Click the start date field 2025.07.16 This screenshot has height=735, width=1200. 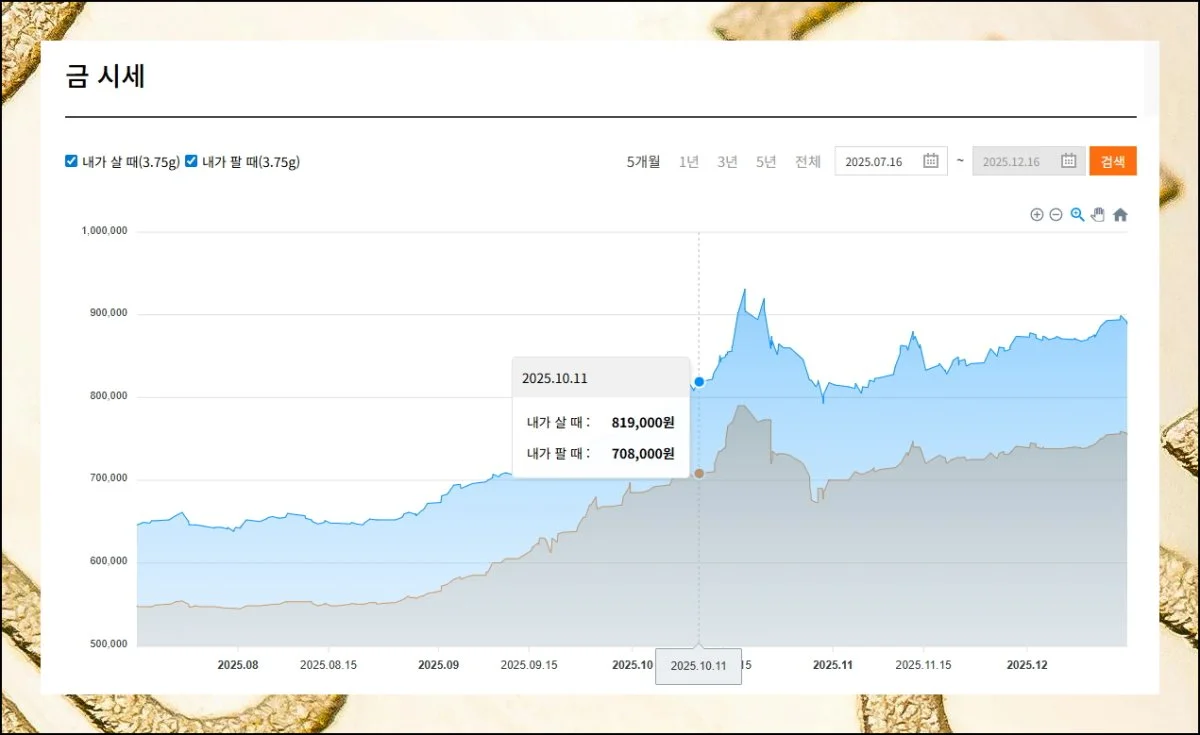tap(875, 162)
